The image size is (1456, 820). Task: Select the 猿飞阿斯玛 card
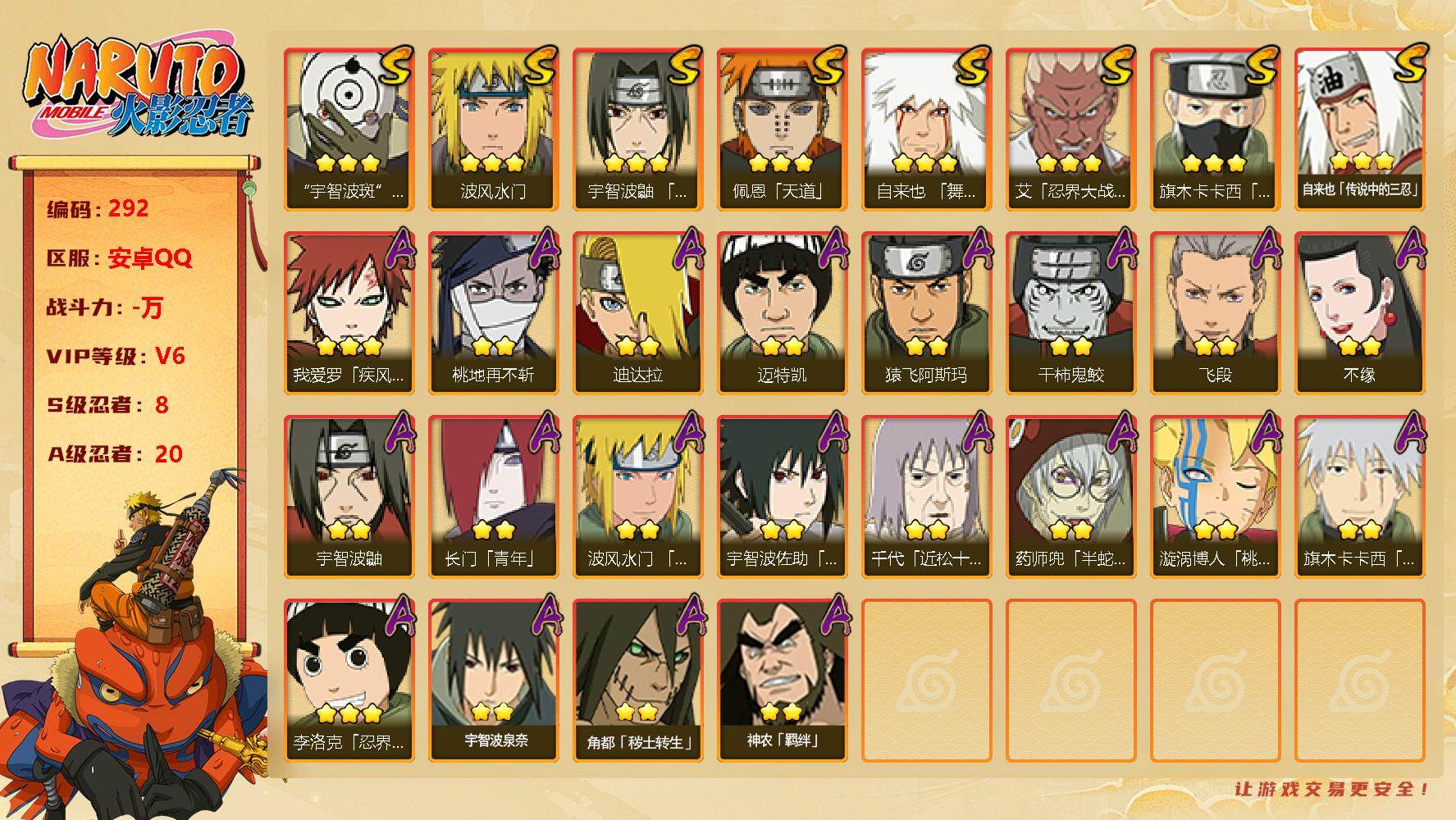(926, 312)
